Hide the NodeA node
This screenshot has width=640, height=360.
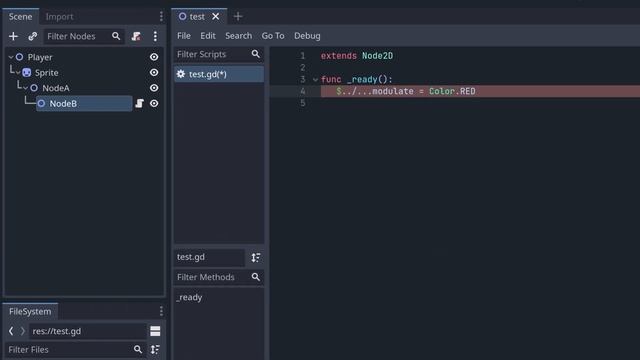pos(154,88)
